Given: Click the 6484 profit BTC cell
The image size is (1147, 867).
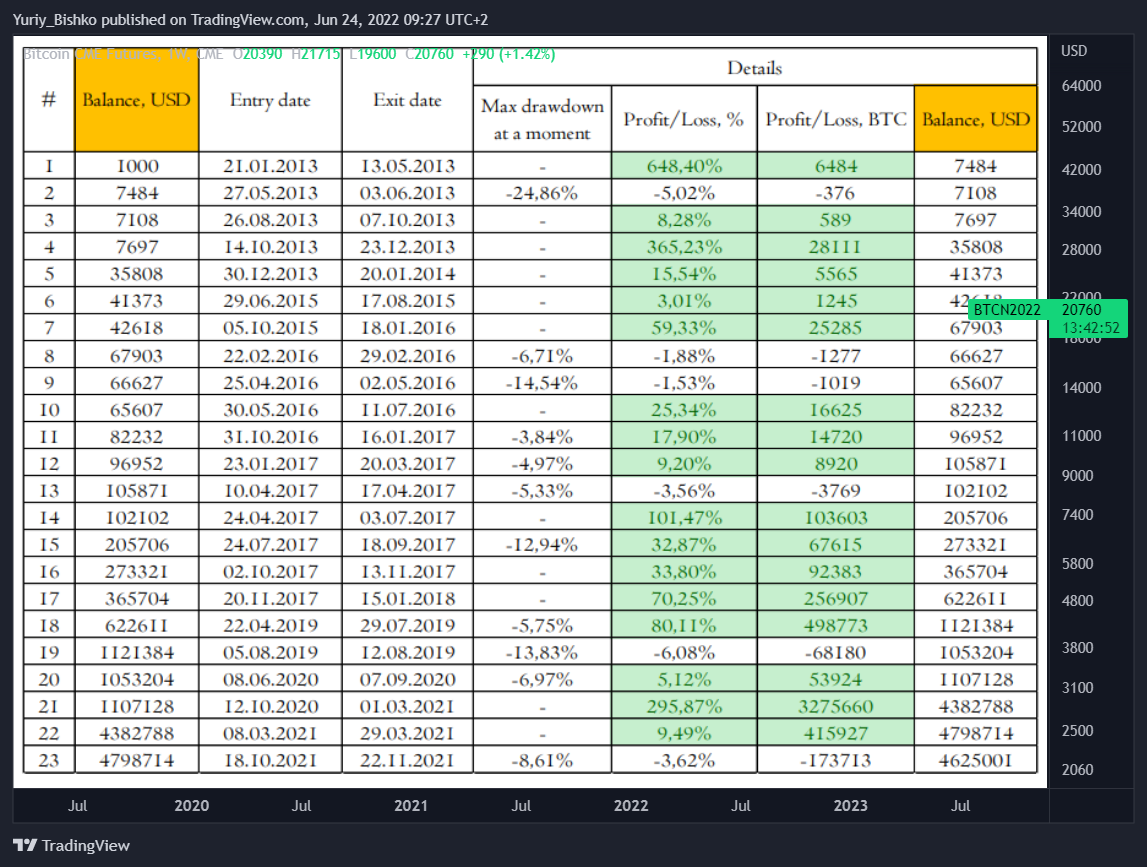Looking at the screenshot, I should click(835, 166).
